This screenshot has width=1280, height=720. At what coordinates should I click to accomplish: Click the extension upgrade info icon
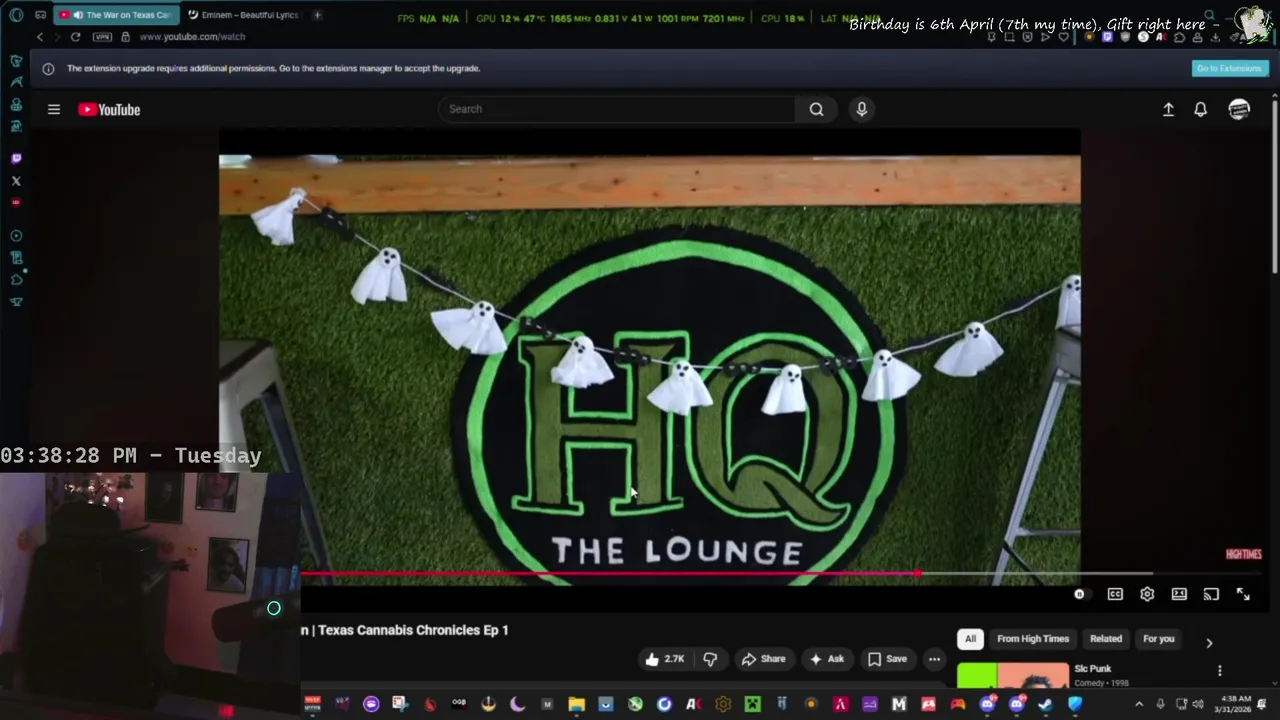(x=48, y=69)
